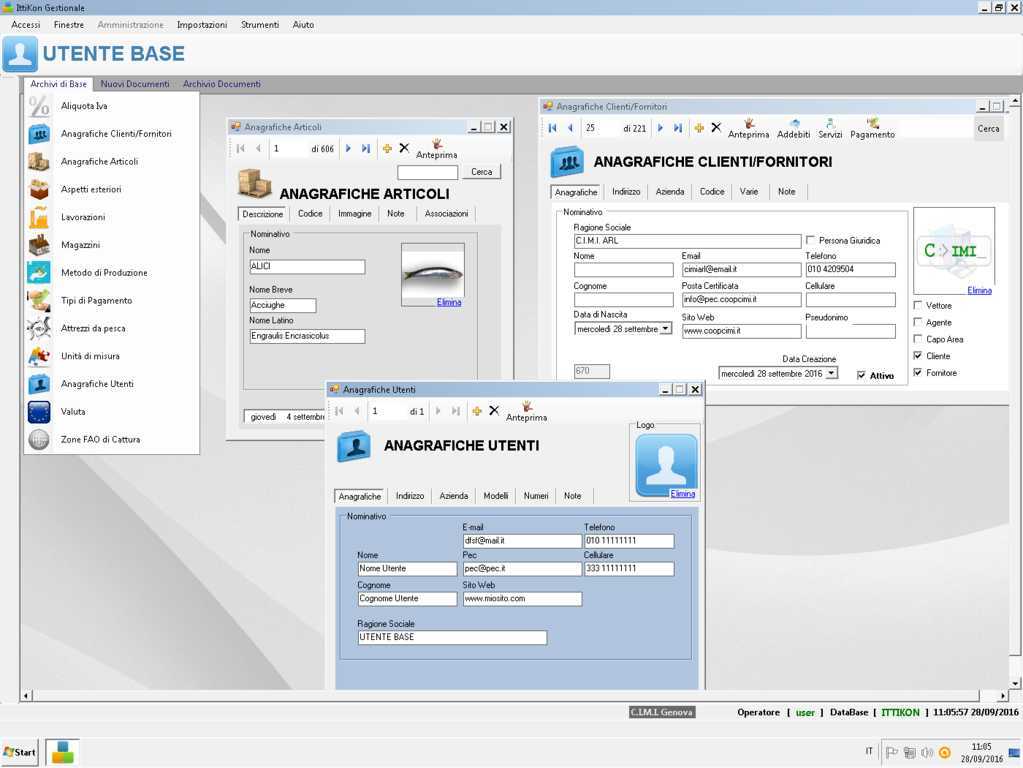
Task: Delete current record in Anagrafiche Utenti
Action: tap(494, 410)
